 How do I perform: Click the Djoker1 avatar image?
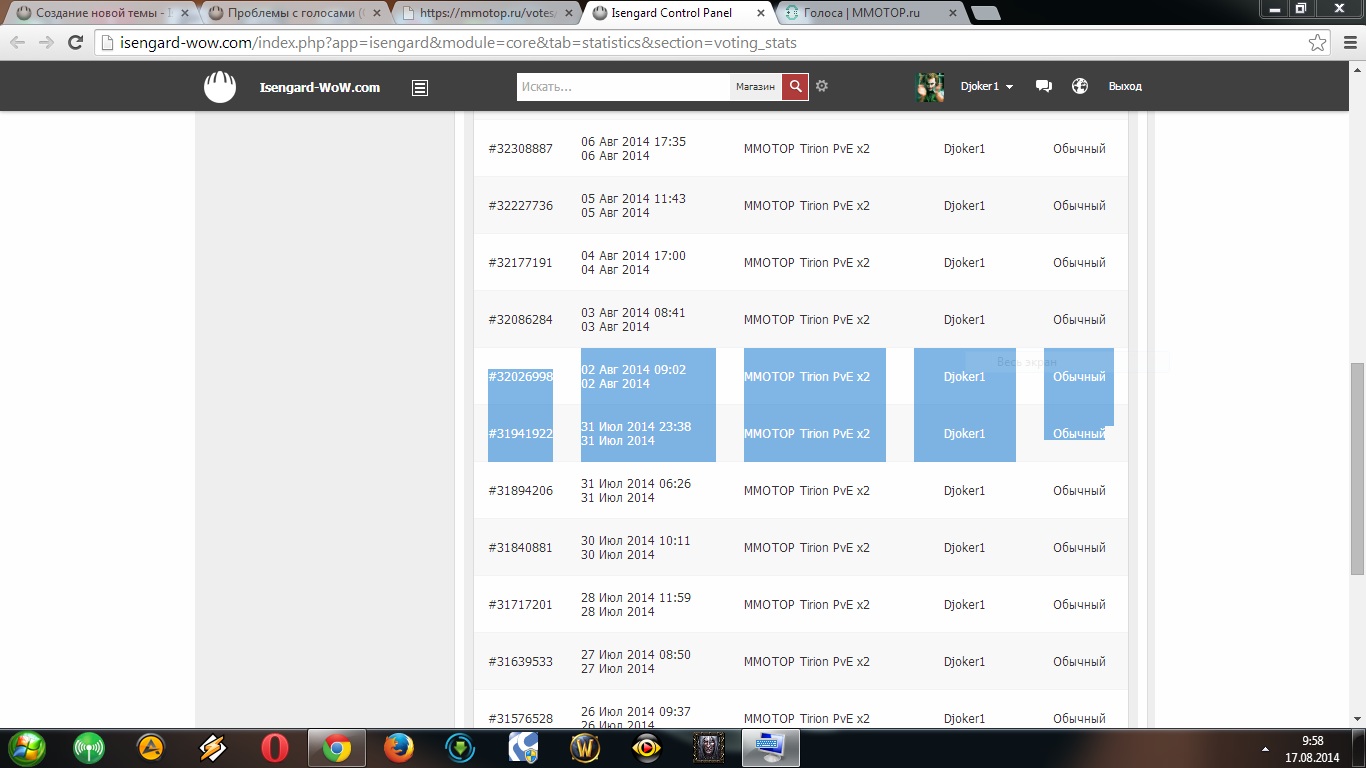point(930,87)
